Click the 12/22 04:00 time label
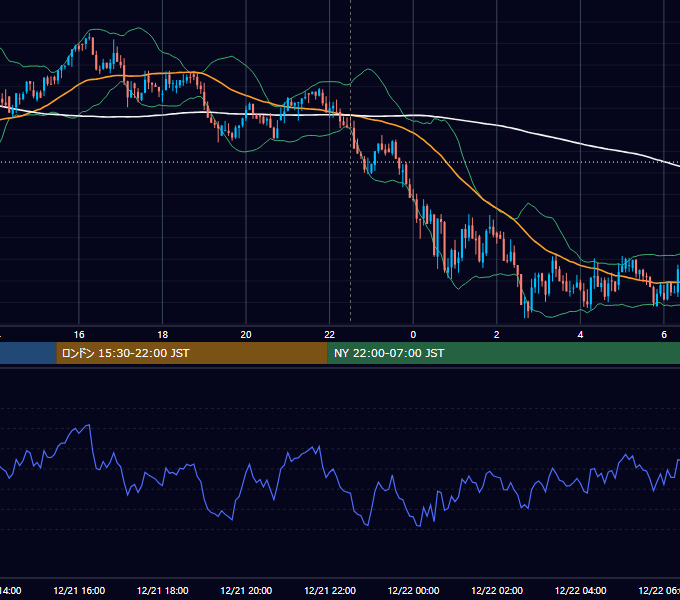Screen dimensions: 680x600 pyautogui.click(x=581, y=590)
